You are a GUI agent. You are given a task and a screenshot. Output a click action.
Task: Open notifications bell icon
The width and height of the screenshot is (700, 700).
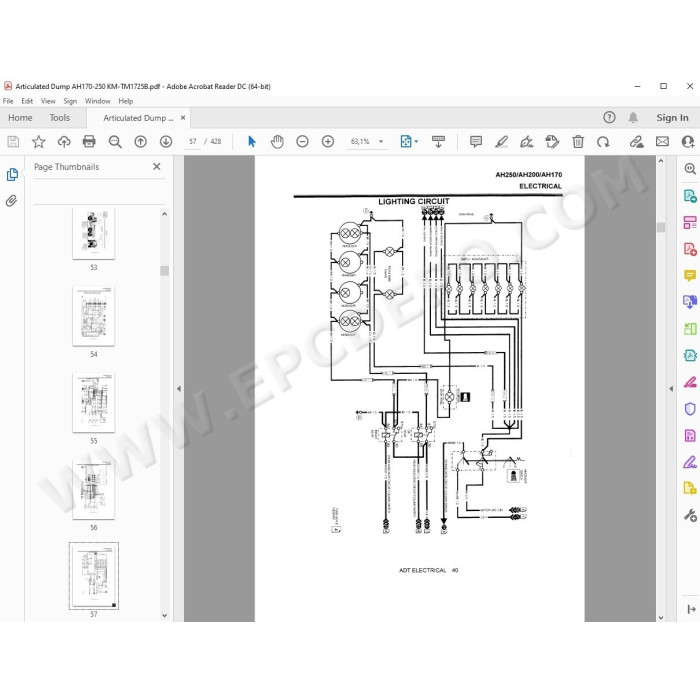[x=633, y=117]
